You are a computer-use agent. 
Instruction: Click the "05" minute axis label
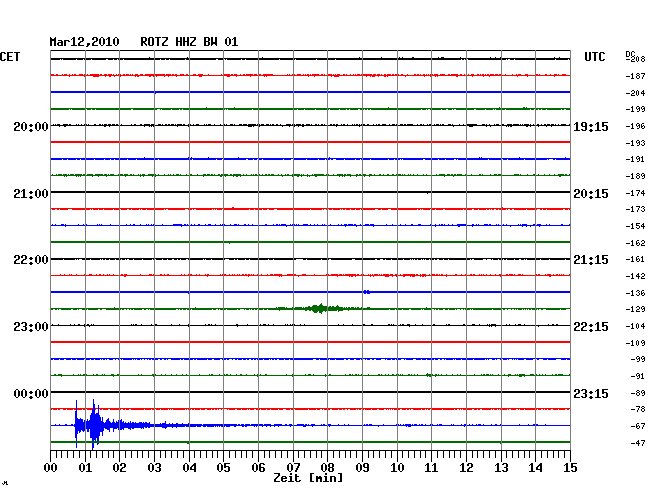click(x=223, y=468)
